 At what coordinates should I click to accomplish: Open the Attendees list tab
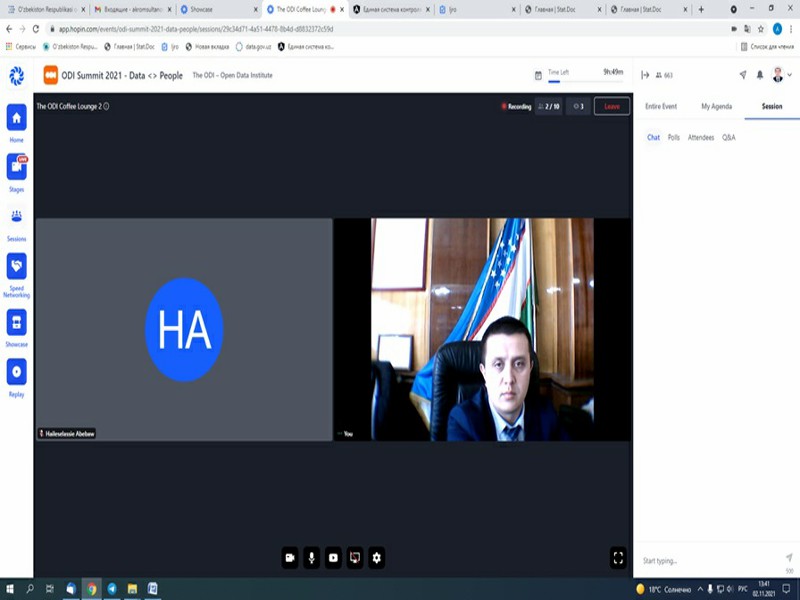pos(701,137)
